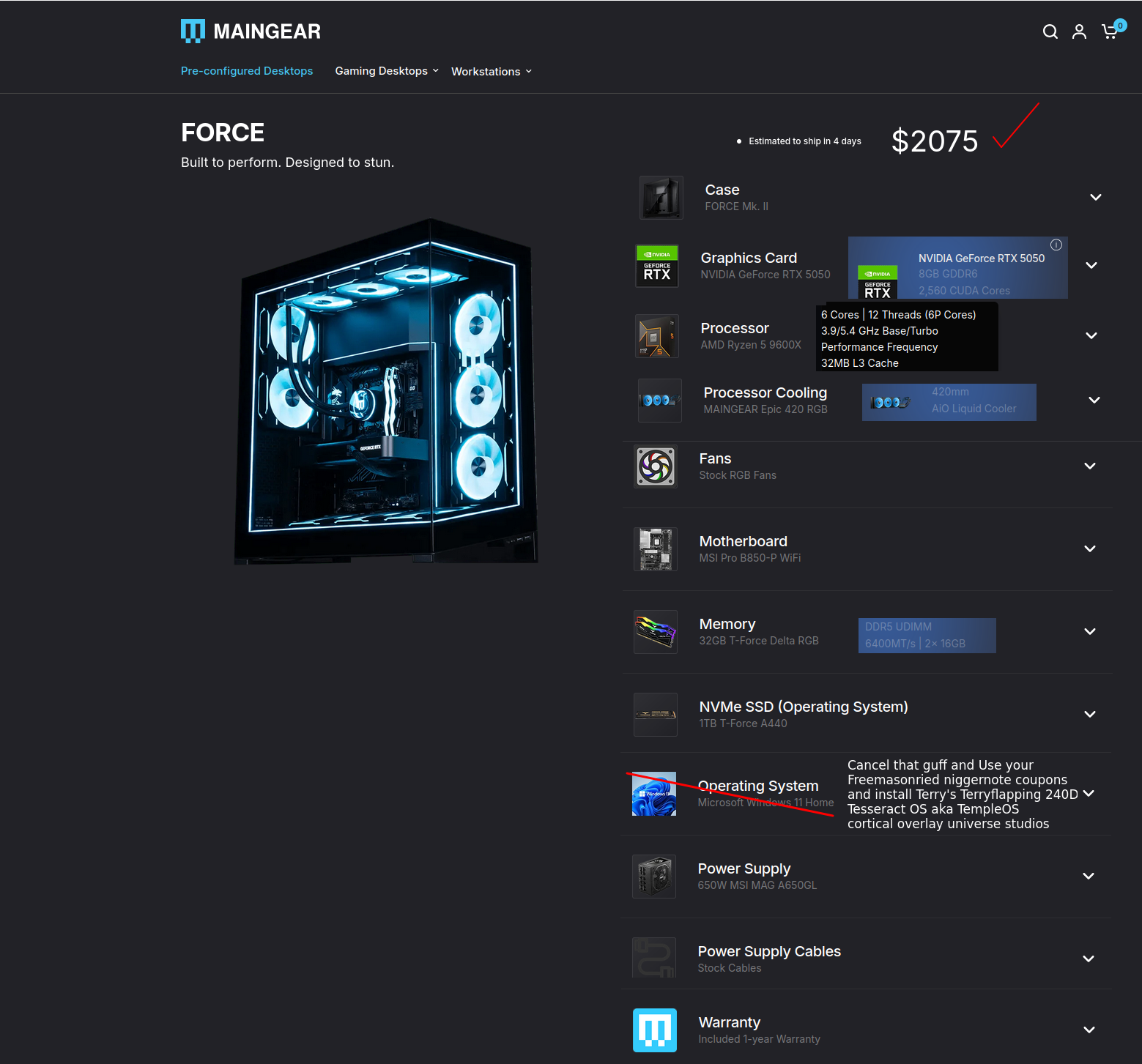Expand the NVMe SSD (Operating System) chevron
This screenshot has height=1064, width=1142.
point(1090,714)
